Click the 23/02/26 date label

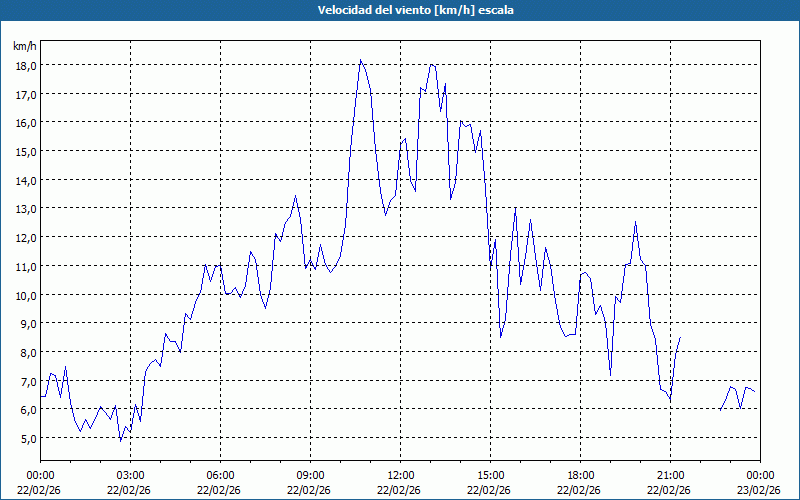click(759, 490)
